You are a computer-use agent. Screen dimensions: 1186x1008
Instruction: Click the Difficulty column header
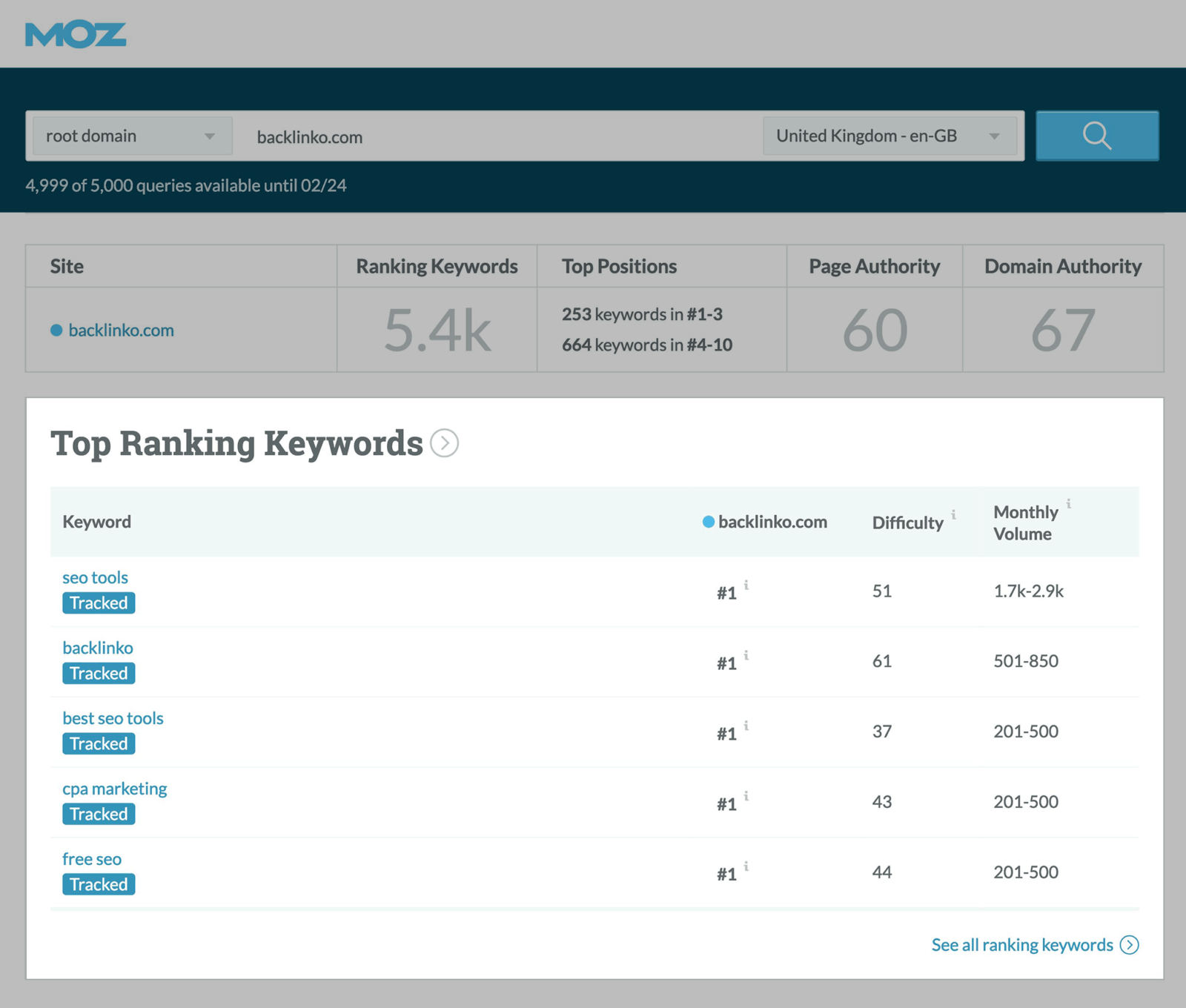pos(907,523)
